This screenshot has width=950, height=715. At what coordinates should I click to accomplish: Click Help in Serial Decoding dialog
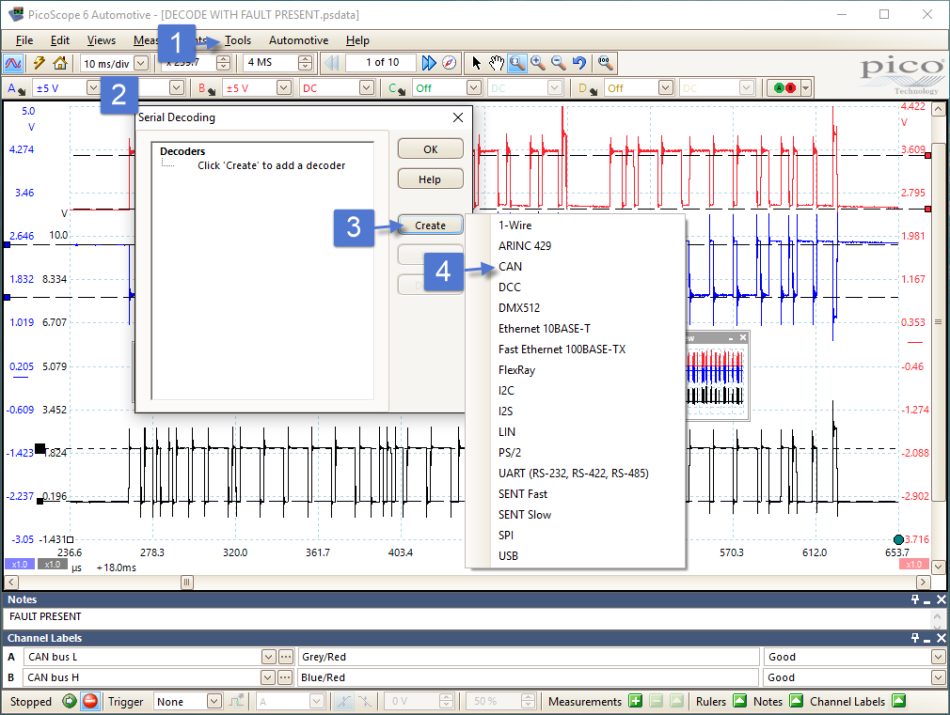430,179
